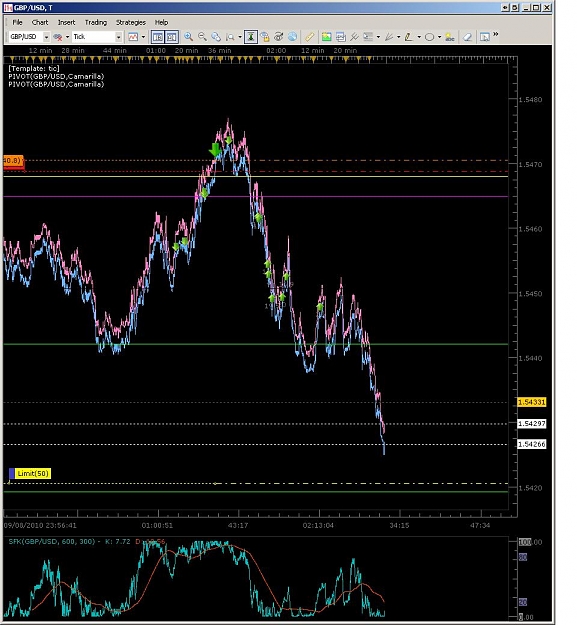
Task: Click the cursor selection window icon
Action: point(485,37)
